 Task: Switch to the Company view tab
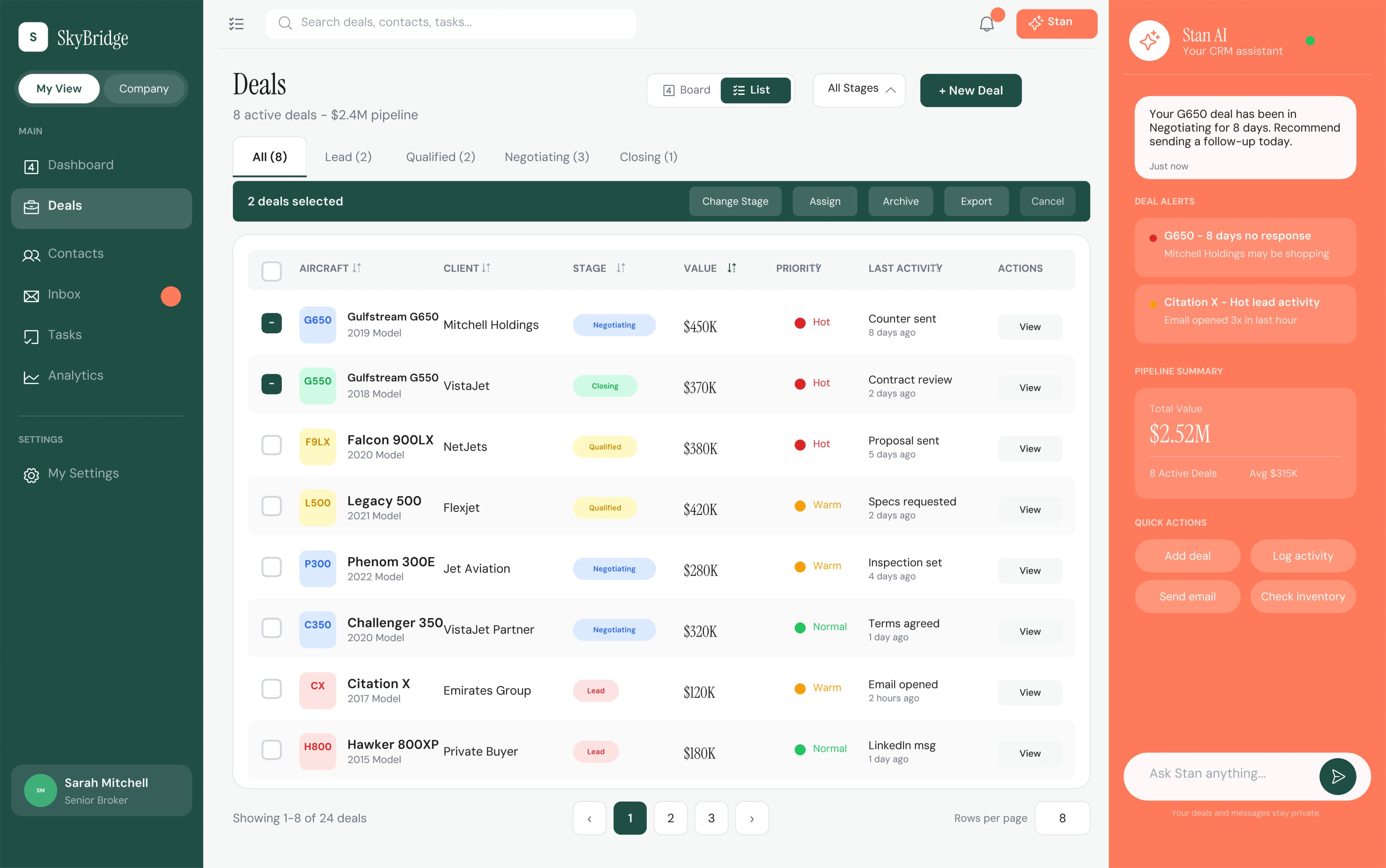coord(144,88)
